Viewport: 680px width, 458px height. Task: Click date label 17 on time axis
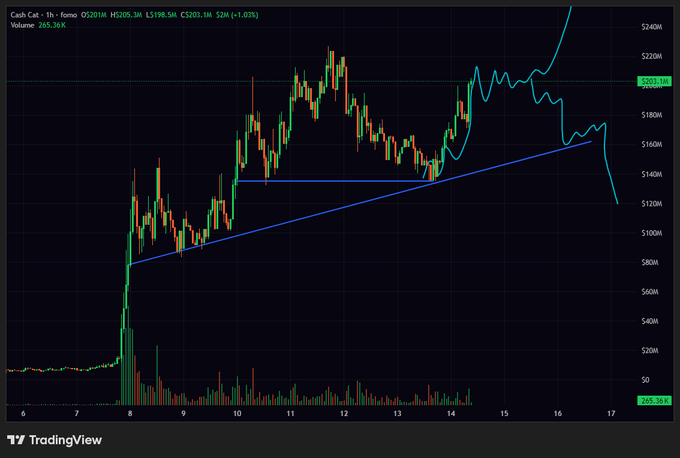tap(611, 413)
